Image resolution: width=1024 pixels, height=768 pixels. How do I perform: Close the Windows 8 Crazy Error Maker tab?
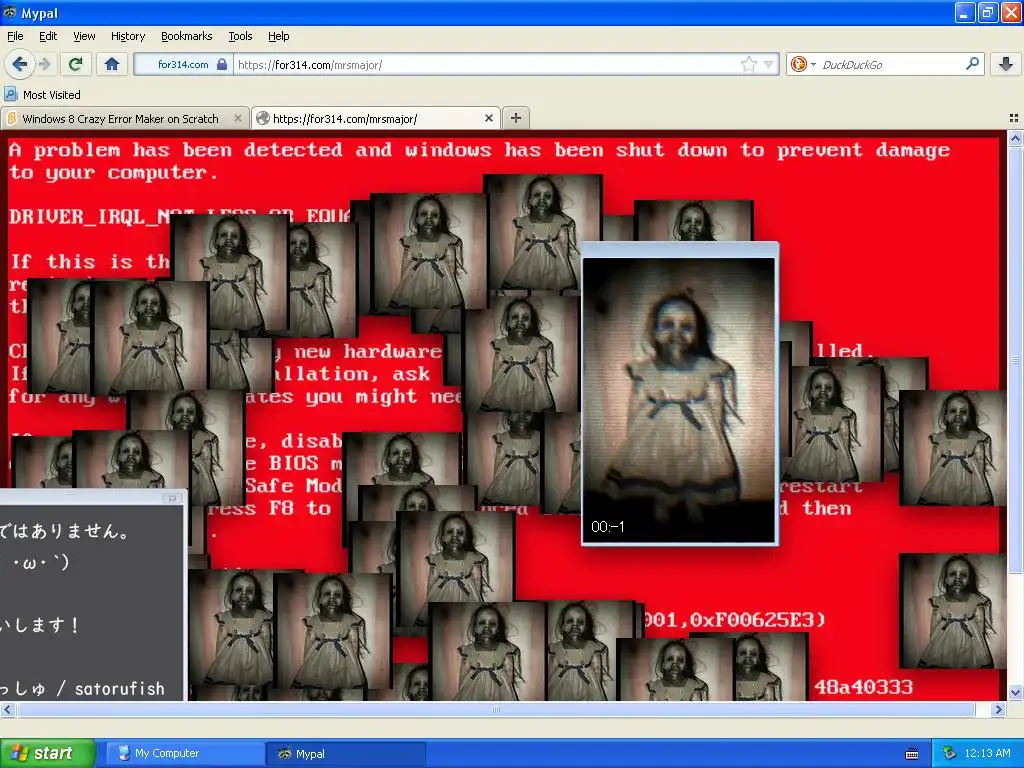pos(238,118)
